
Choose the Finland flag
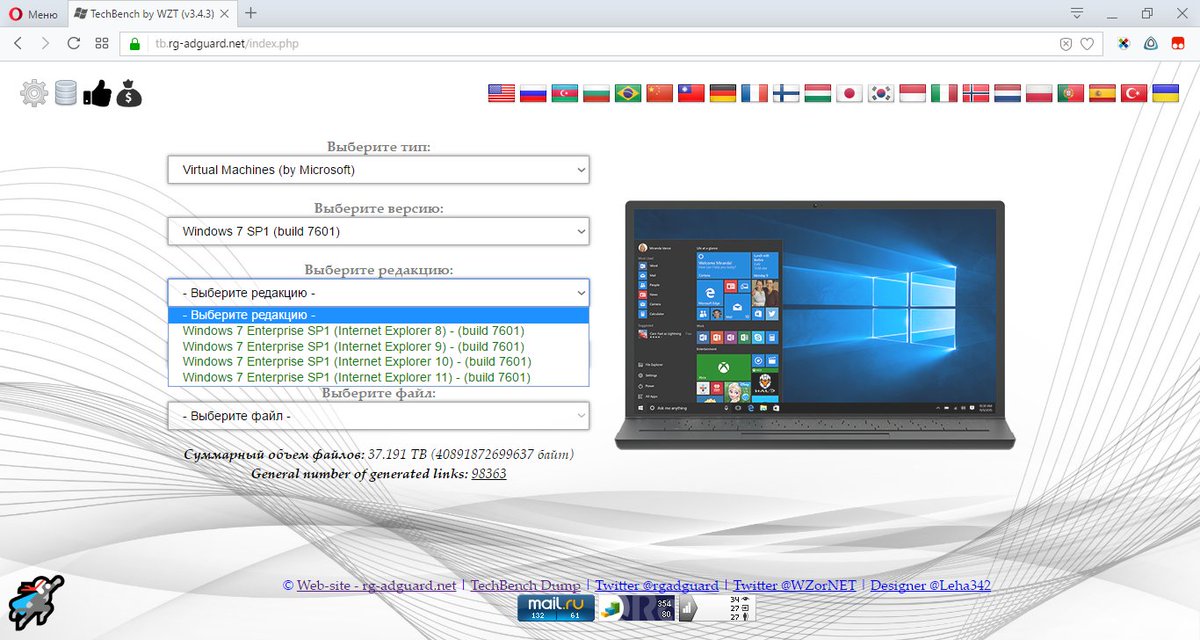coord(786,93)
